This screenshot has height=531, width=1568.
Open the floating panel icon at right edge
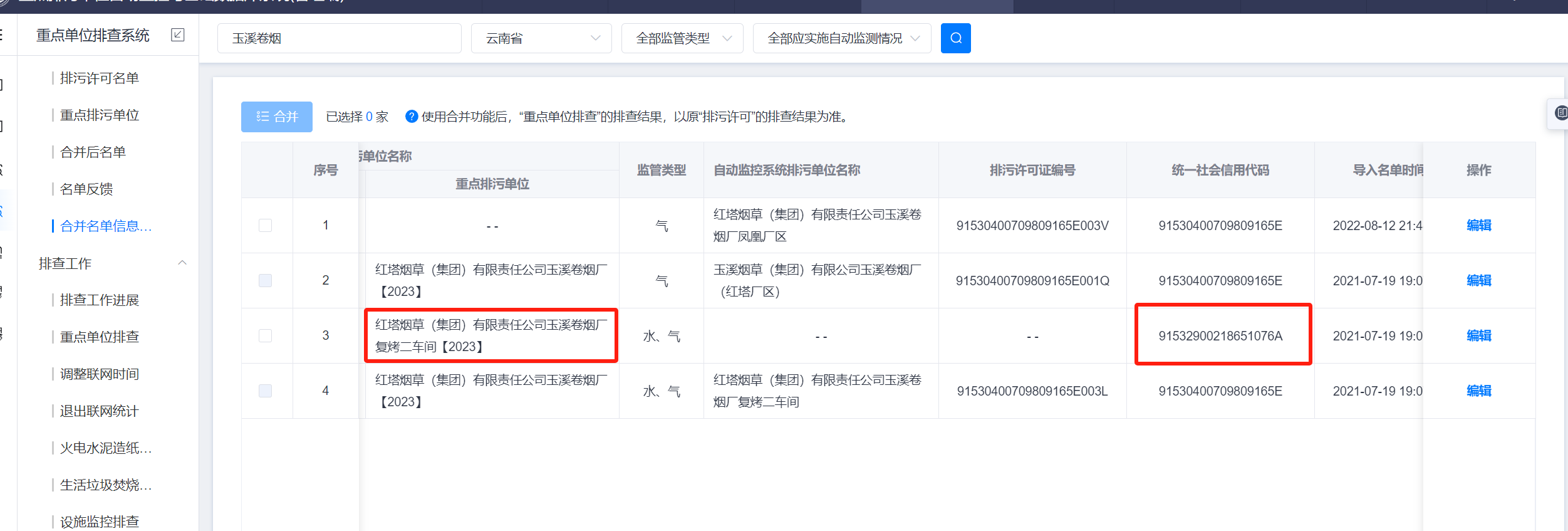pyautogui.click(x=1560, y=113)
